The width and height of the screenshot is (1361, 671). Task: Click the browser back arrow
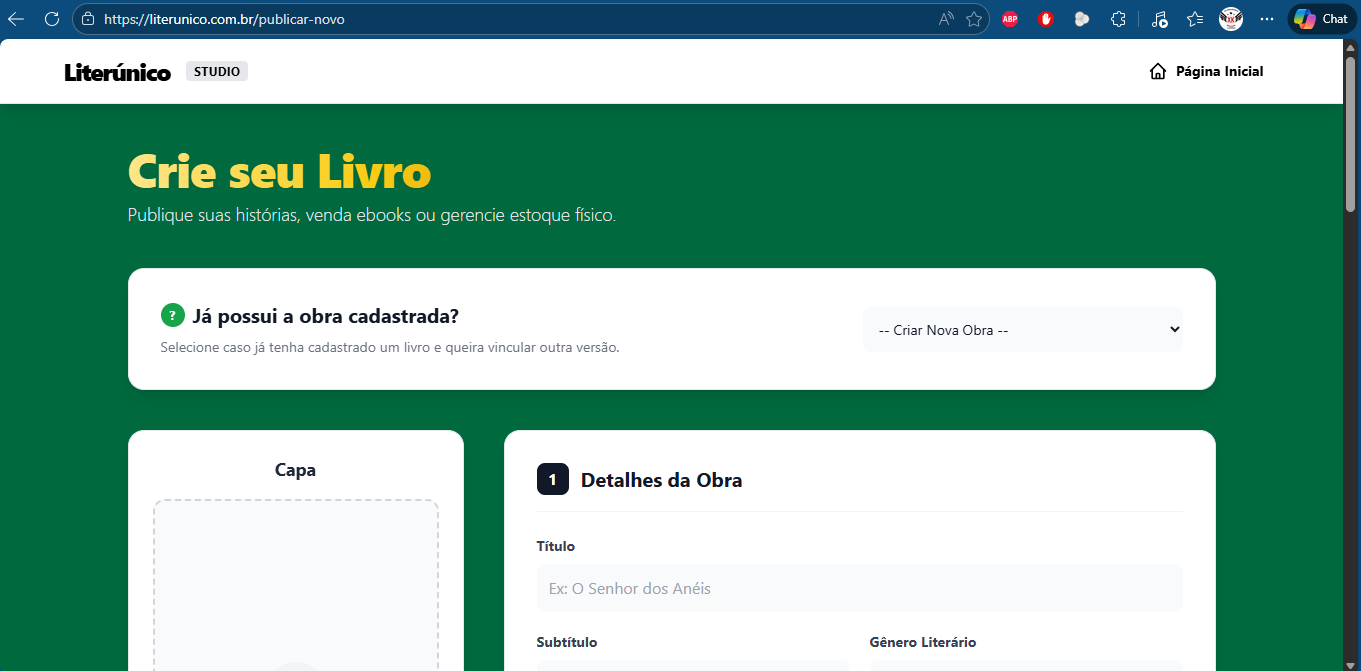pyautogui.click(x=16, y=19)
